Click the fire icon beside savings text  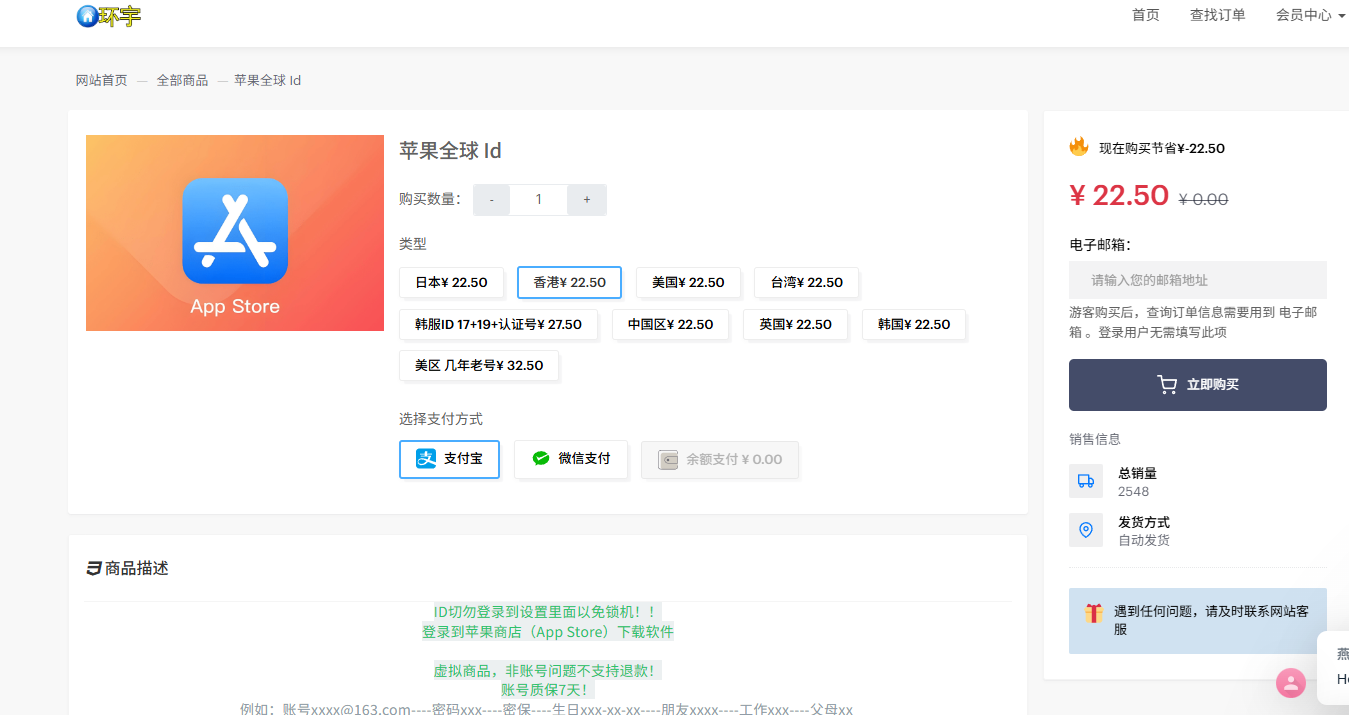coord(1079,147)
